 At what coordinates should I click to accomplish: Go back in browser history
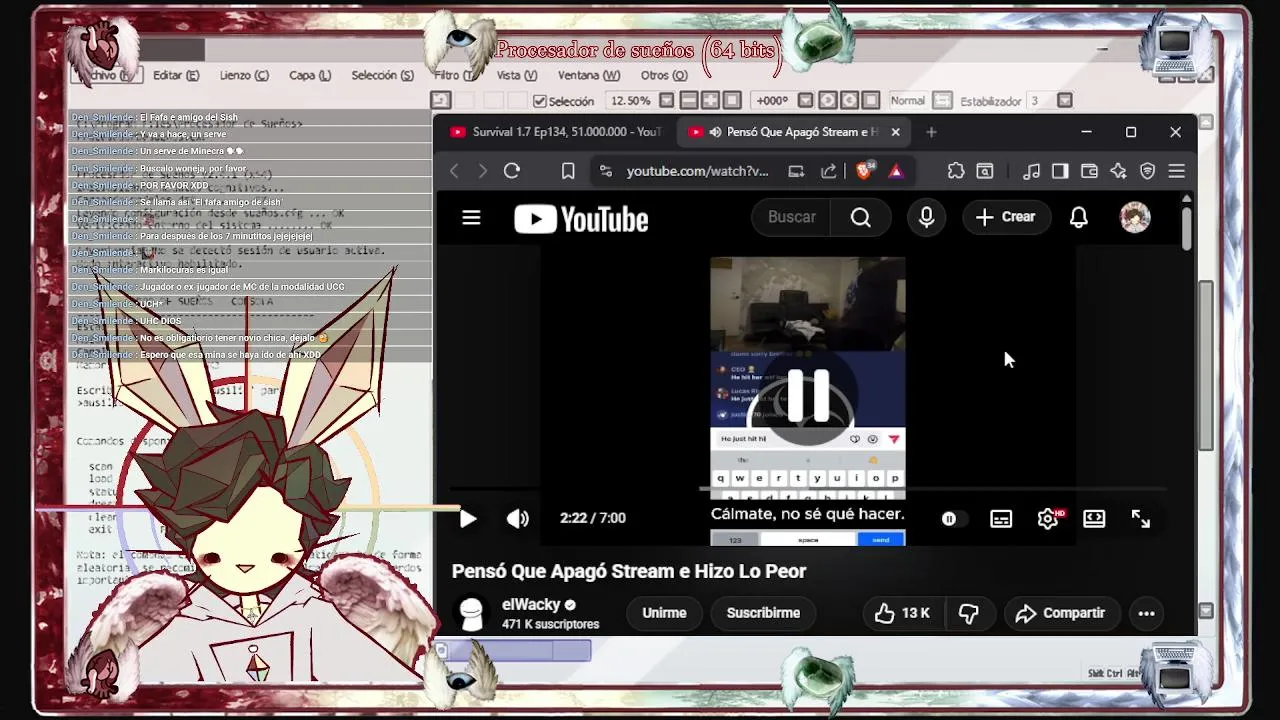click(x=454, y=171)
